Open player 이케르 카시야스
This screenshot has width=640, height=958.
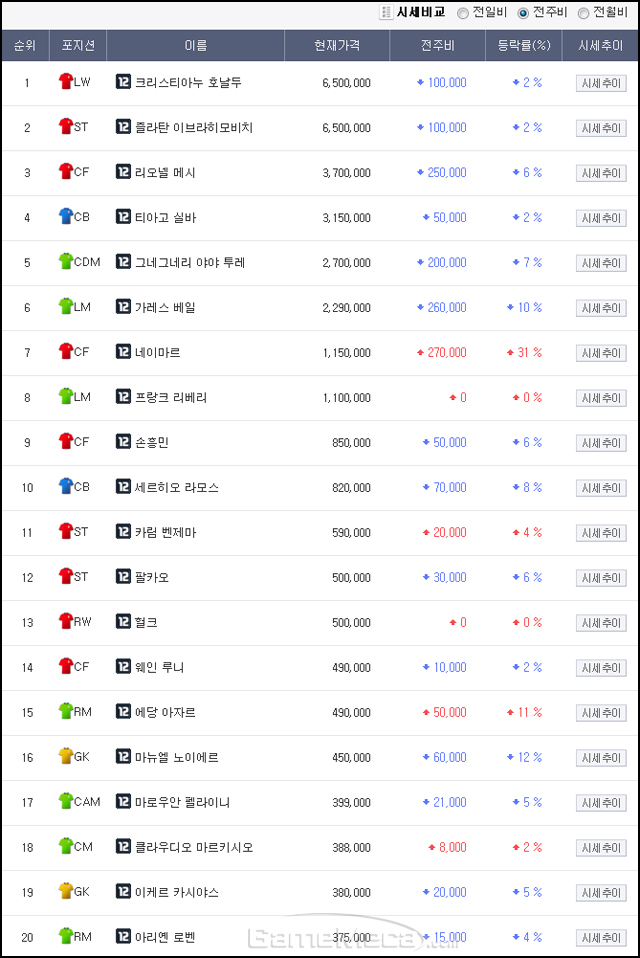(176, 892)
